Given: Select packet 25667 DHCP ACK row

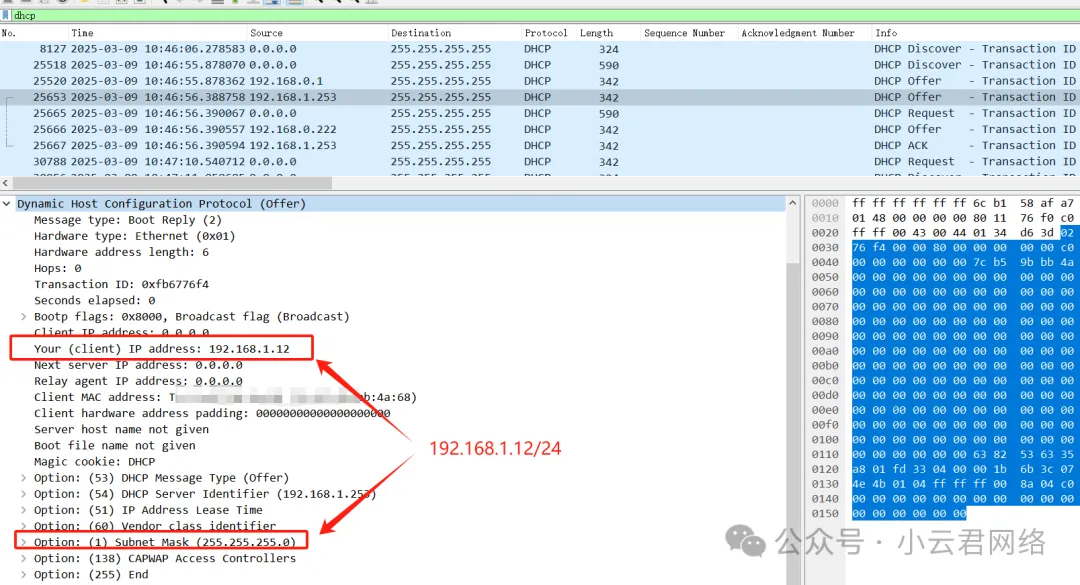Looking at the screenshot, I should click(400, 146).
